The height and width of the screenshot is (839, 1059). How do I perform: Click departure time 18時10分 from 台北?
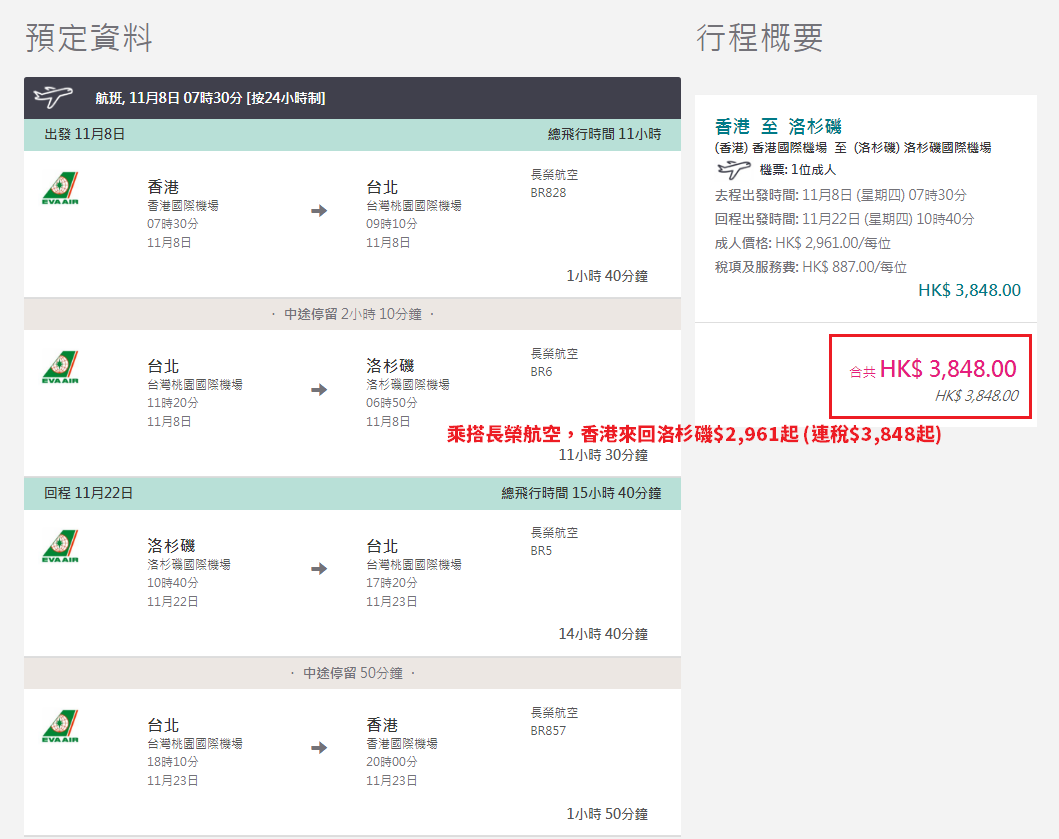(173, 761)
